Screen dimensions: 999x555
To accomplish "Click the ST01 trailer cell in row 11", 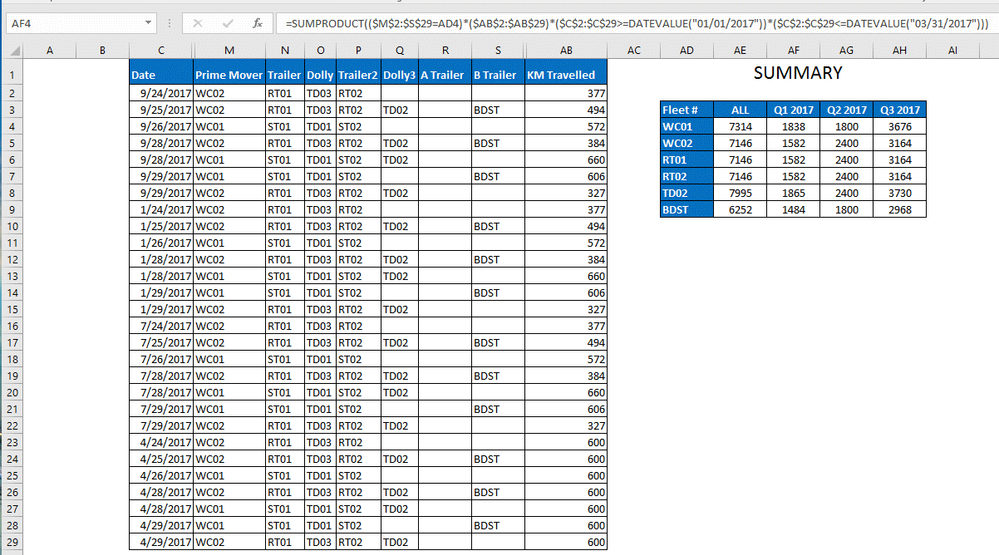I will click(285, 243).
